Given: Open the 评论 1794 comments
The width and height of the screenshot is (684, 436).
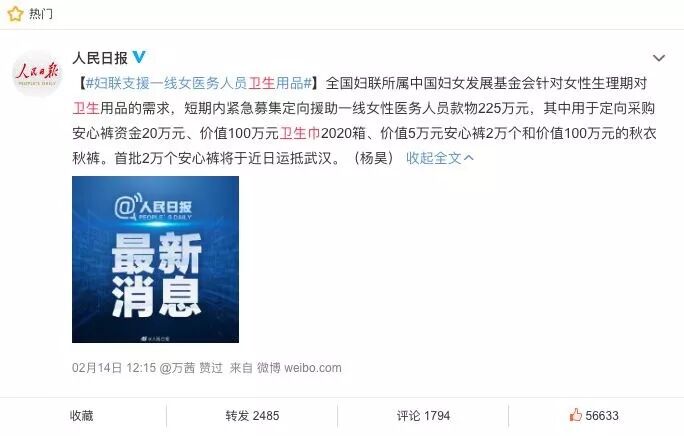Looking at the screenshot, I should click(423, 415).
